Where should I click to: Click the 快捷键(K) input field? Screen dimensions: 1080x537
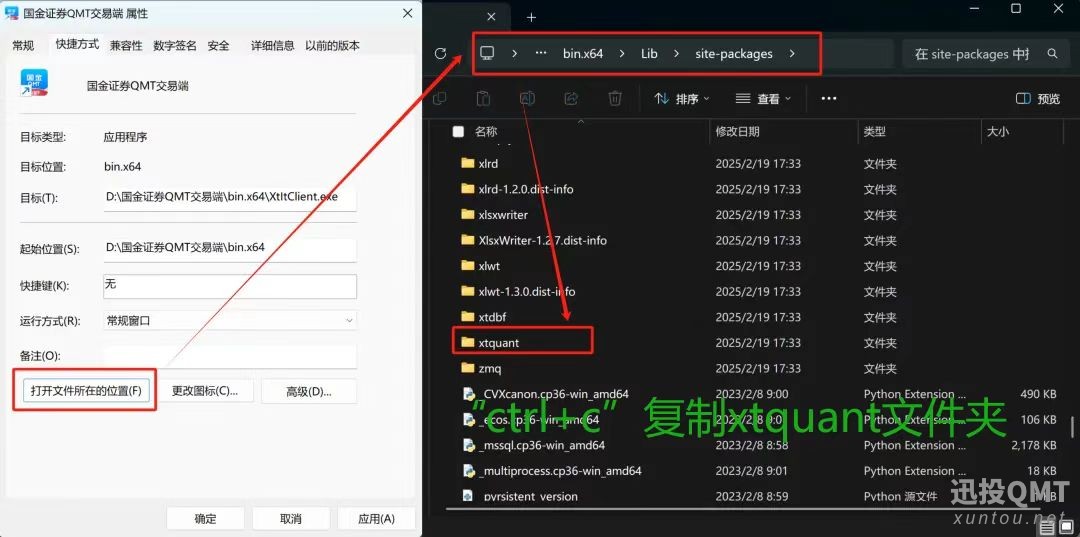click(x=230, y=286)
